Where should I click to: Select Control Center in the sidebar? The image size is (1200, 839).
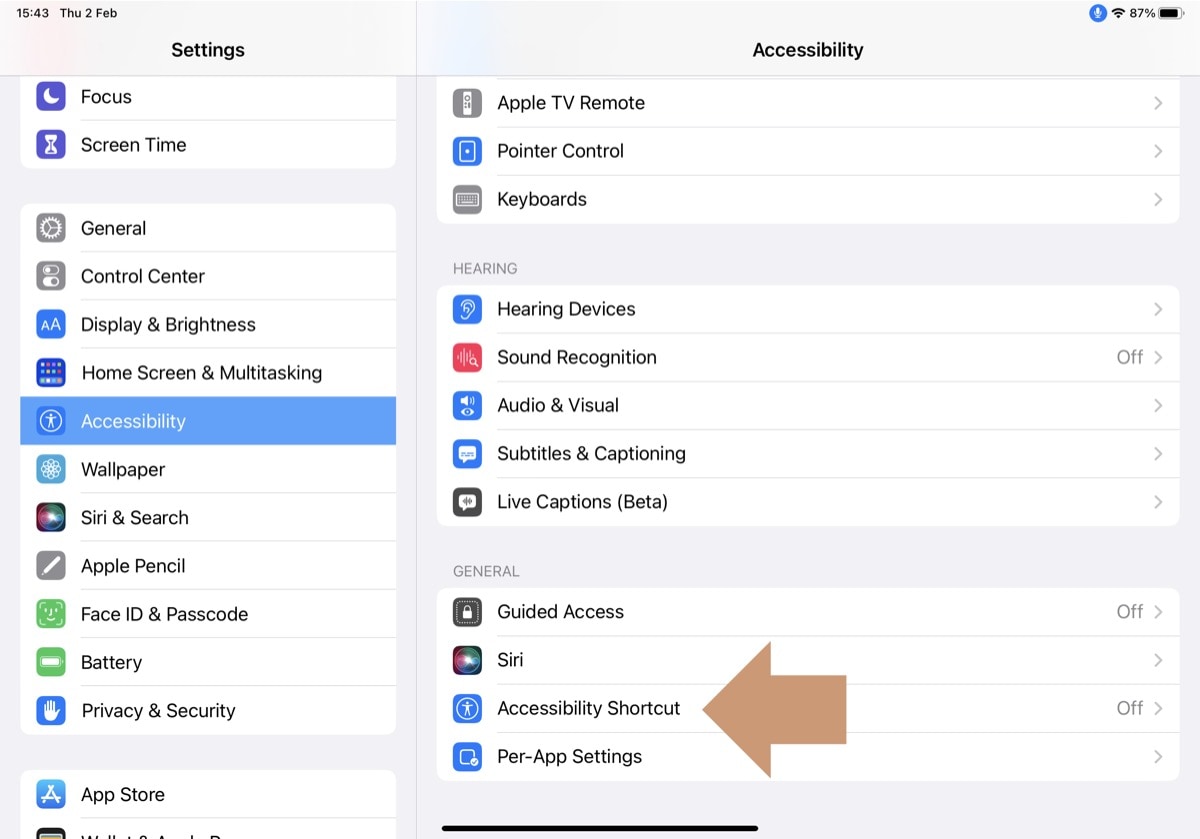(x=208, y=276)
